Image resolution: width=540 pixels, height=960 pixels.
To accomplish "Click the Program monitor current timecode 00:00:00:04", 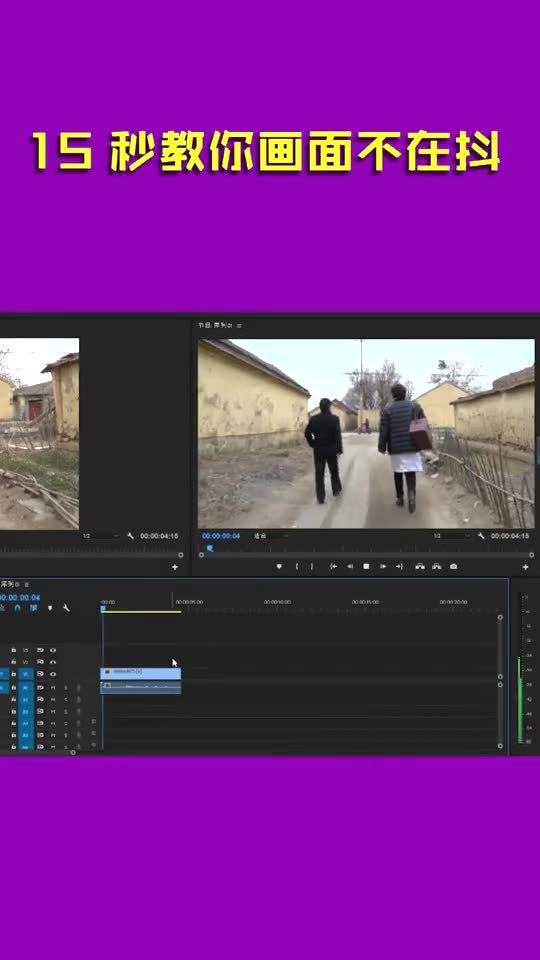I will coord(221,536).
